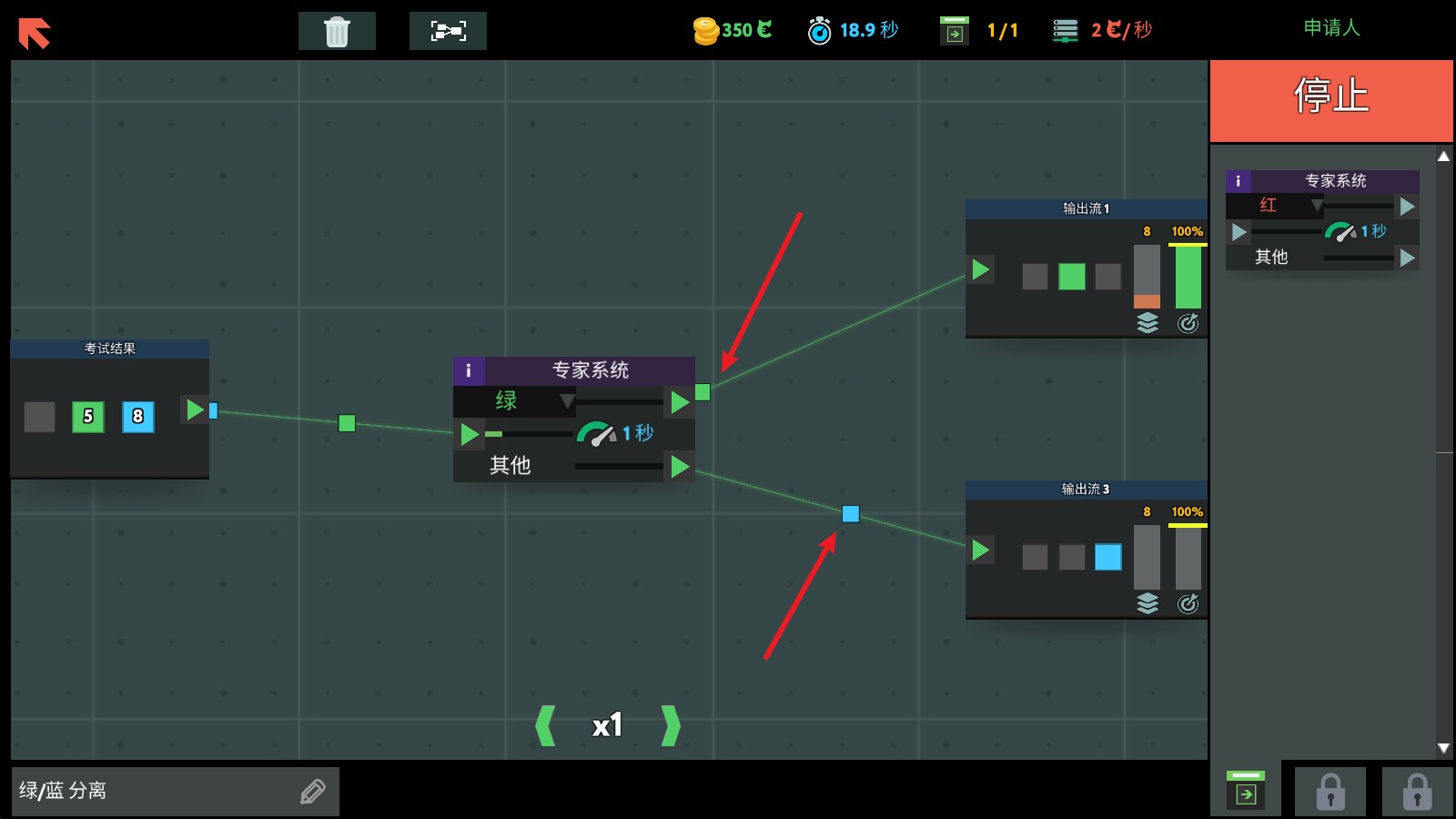Click the 停止 stop button
This screenshot has width=1456, height=819.
pos(1331,101)
